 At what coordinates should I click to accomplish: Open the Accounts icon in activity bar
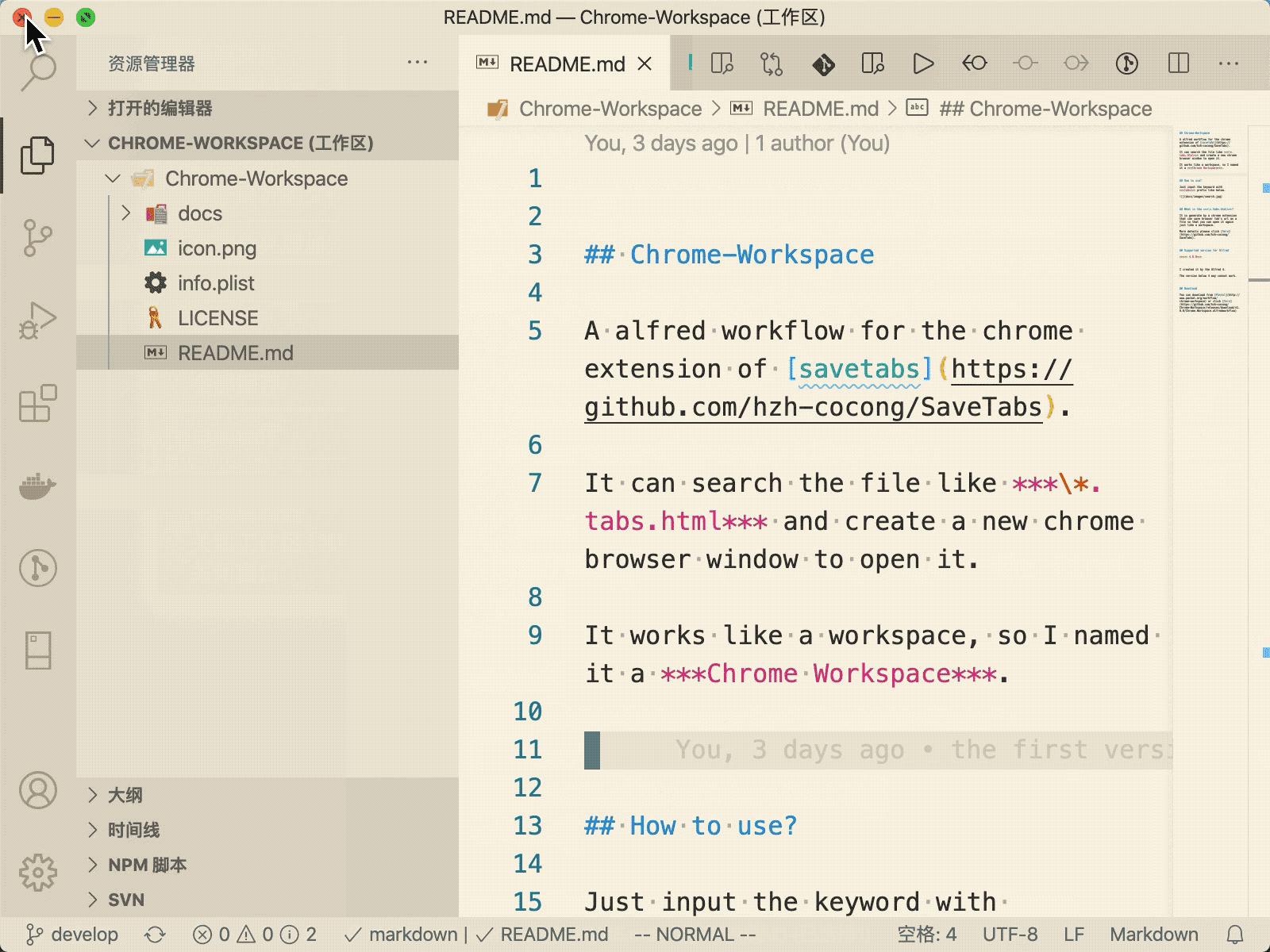pyautogui.click(x=37, y=791)
